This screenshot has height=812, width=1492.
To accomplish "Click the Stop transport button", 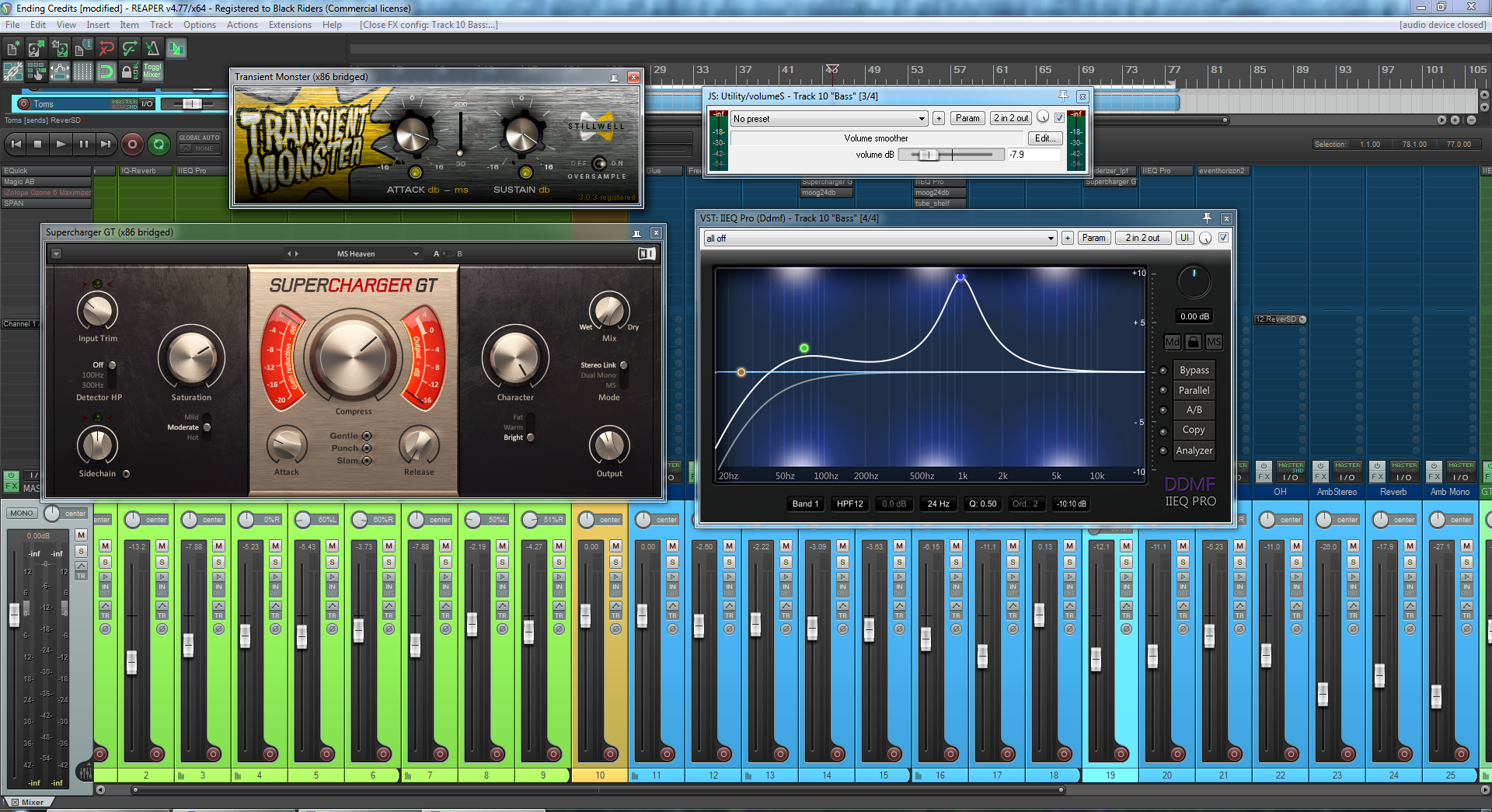I will 38,144.
